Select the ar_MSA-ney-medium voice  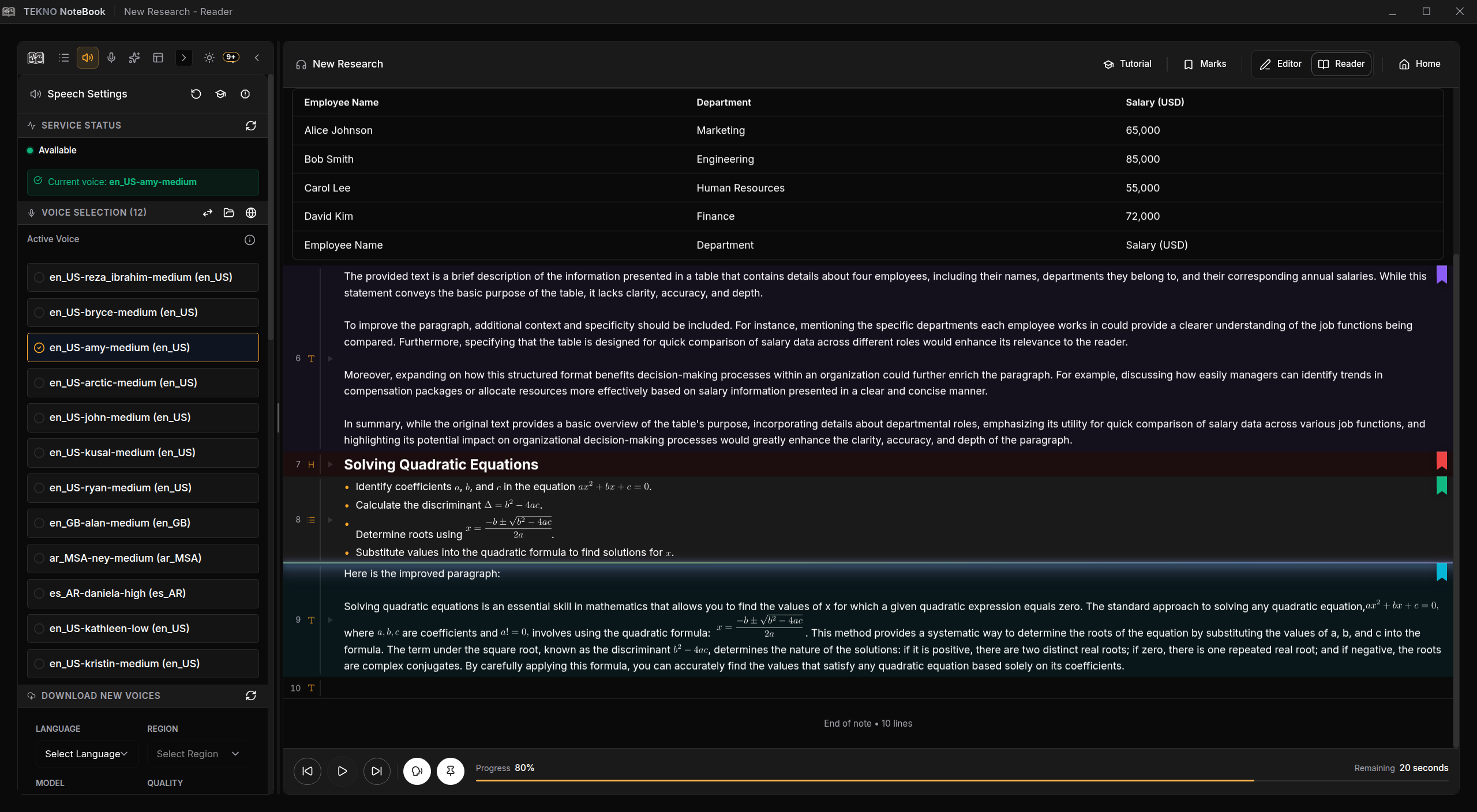coord(143,558)
